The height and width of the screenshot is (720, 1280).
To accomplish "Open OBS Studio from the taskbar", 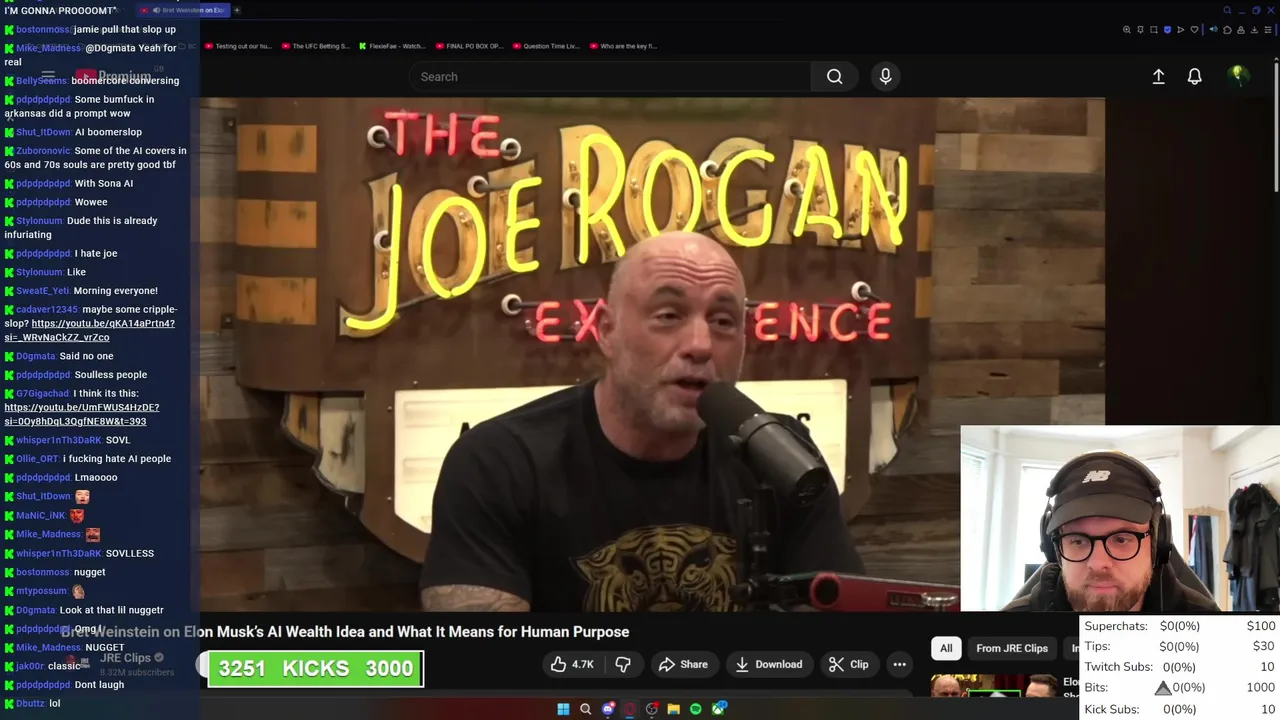I will point(652,709).
